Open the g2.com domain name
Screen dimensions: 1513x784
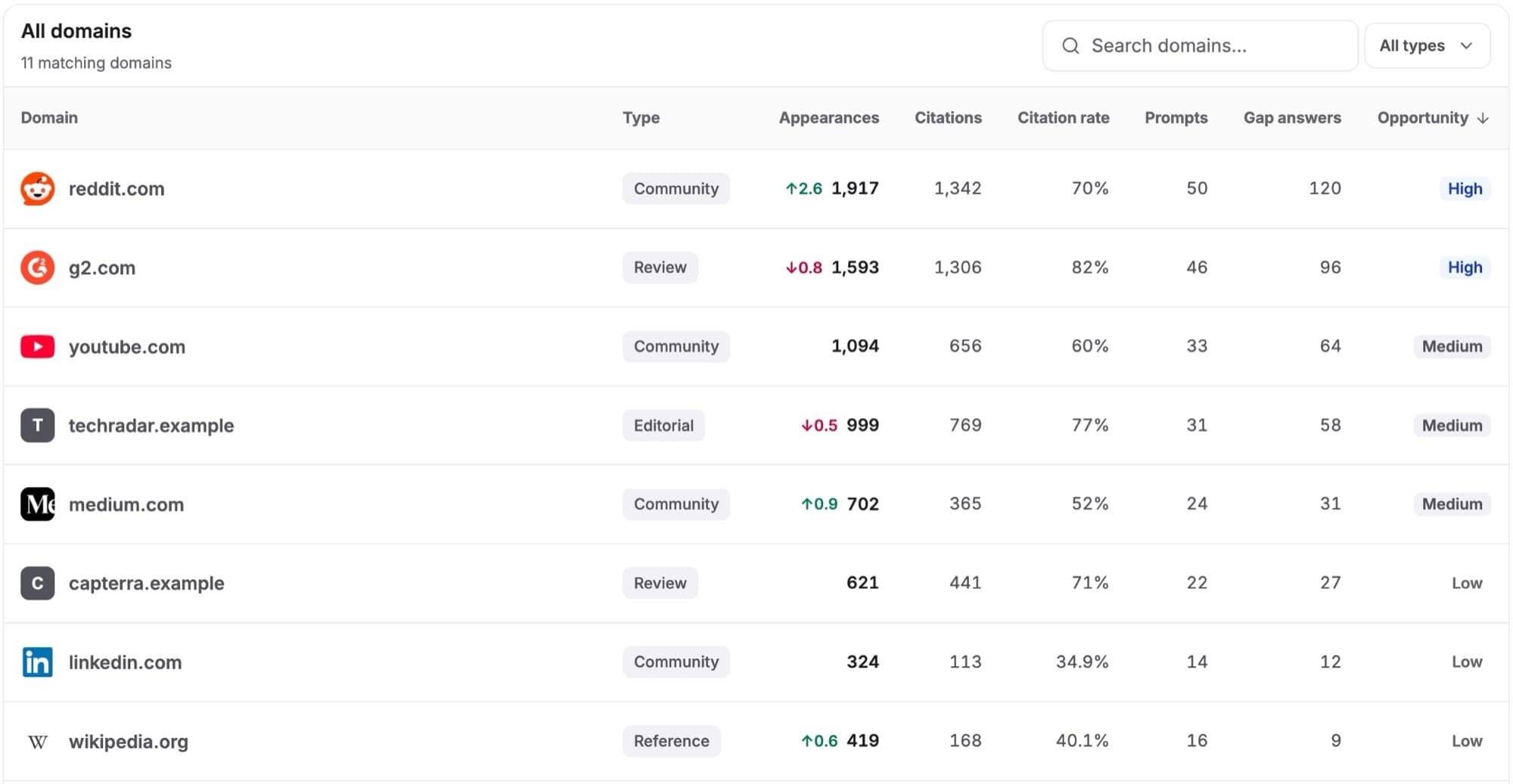click(x=102, y=268)
